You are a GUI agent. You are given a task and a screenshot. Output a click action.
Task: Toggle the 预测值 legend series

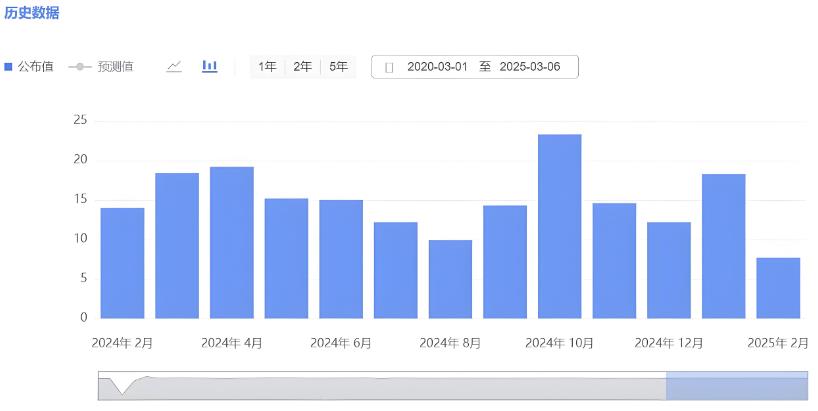point(100,67)
